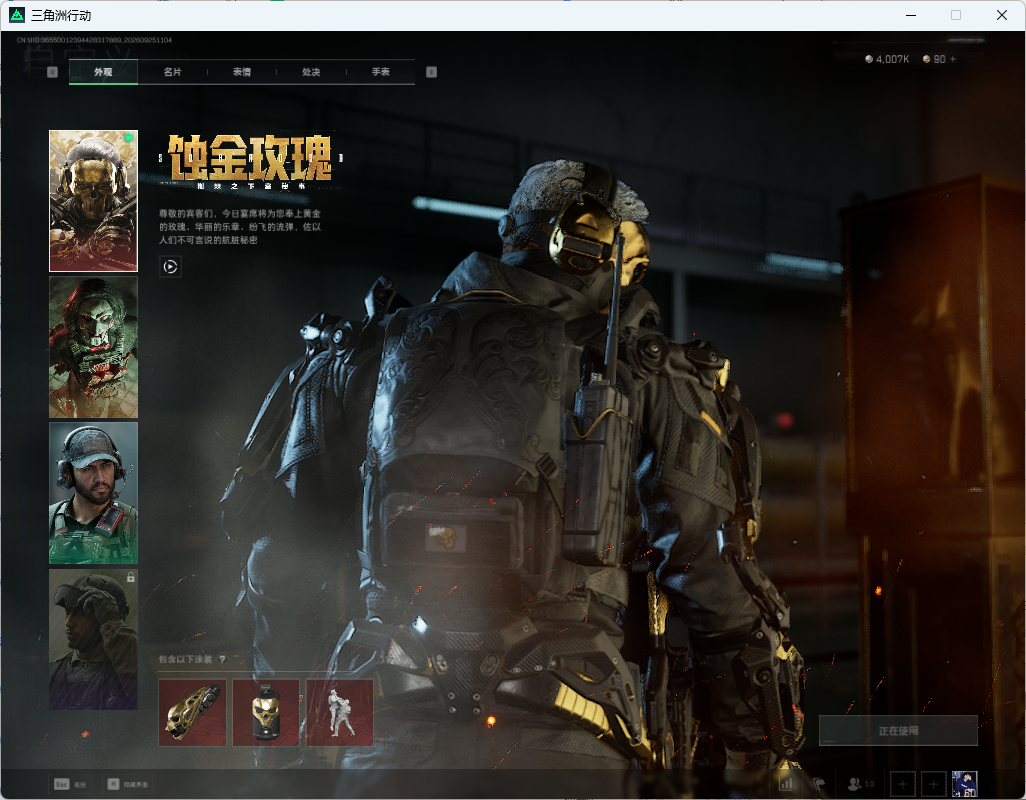Click the second empty squad plus slot

pyautogui.click(x=934, y=784)
